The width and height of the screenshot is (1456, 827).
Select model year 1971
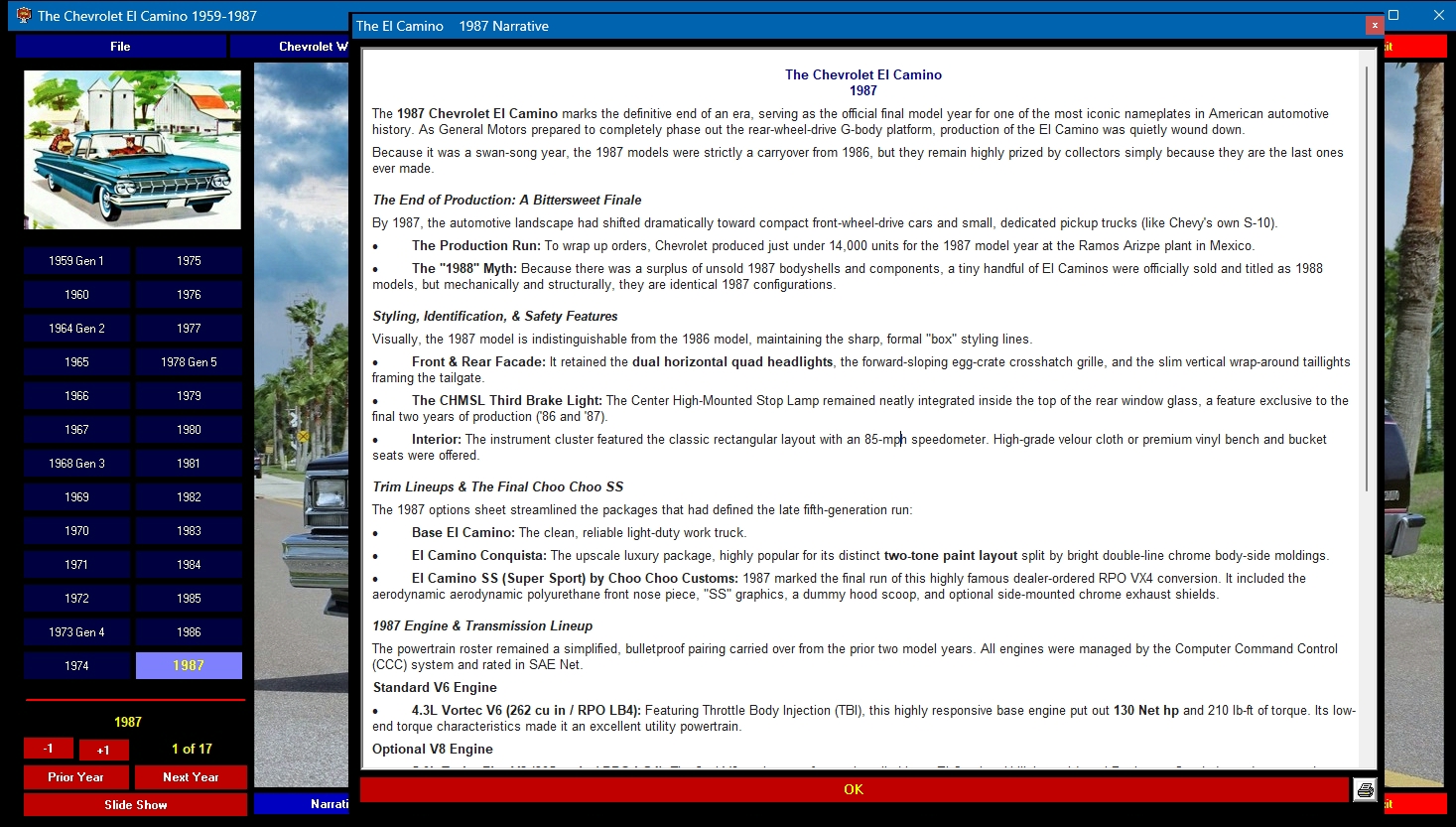point(76,565)
